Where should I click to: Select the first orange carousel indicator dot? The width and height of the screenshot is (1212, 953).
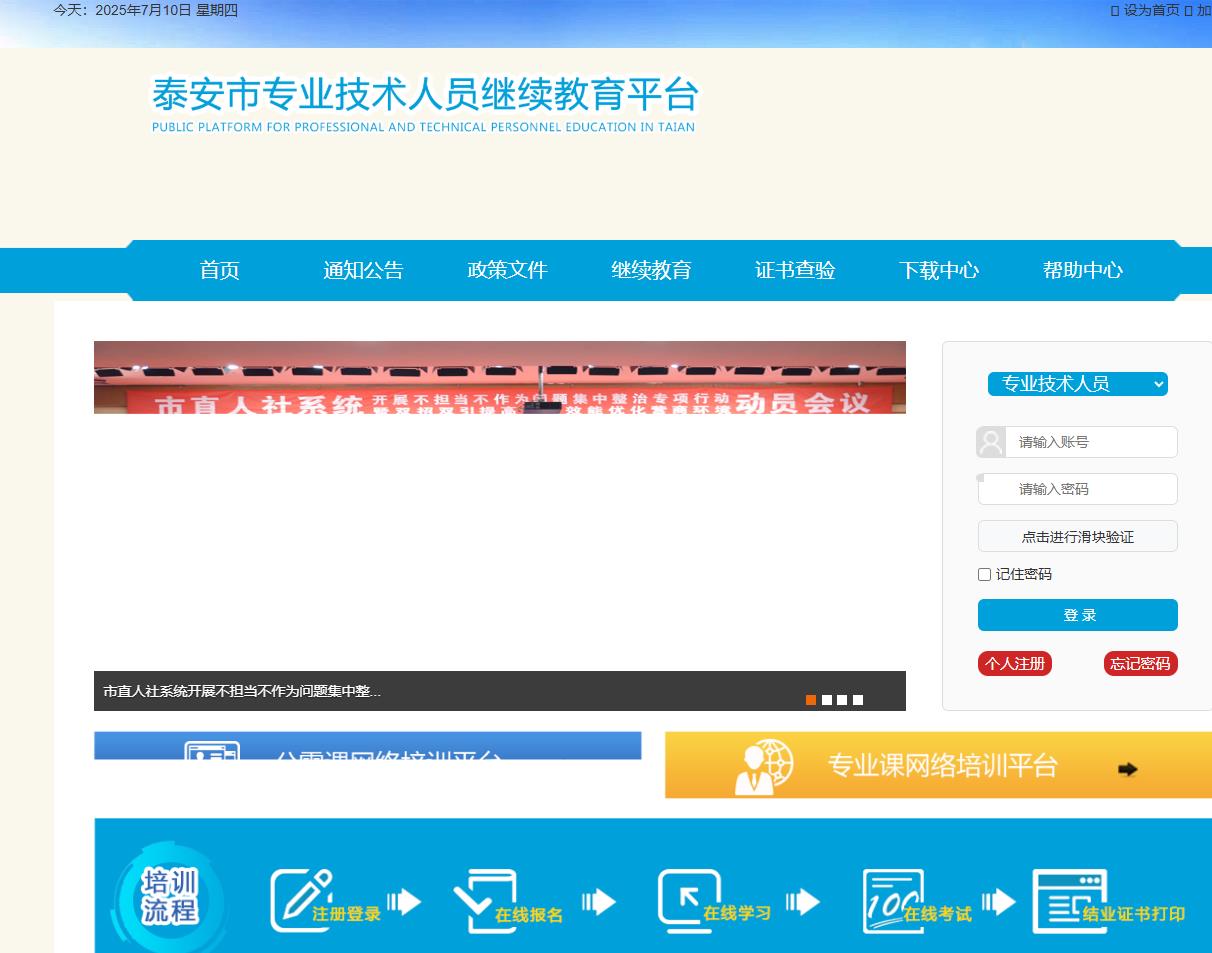coord(811,700)
